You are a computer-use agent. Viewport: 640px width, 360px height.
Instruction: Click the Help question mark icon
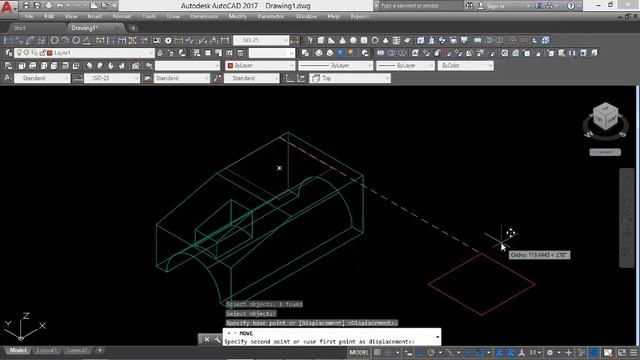point(571,6)
